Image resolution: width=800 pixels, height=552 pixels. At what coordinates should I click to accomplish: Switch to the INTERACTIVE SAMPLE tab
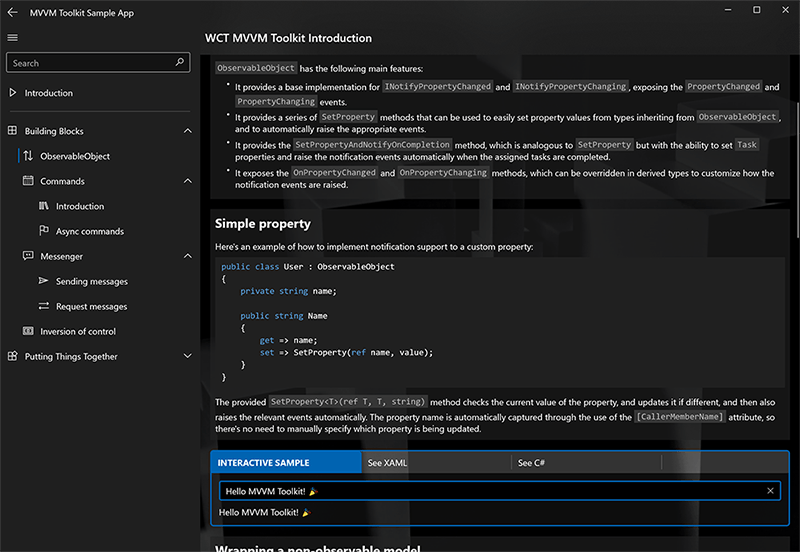tap(286, 462)
